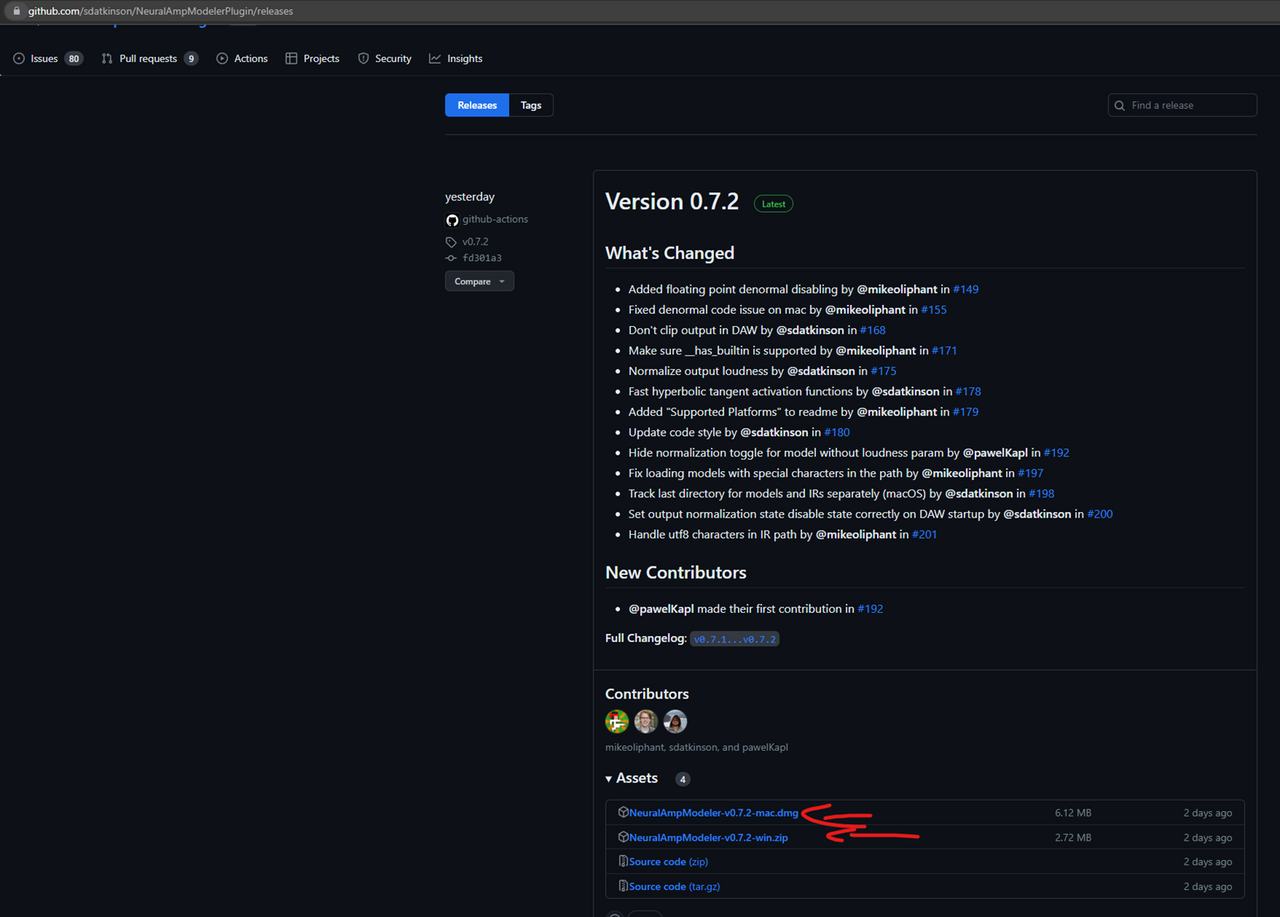Click the Issues count badge 80
This screenshot has width=1280, height=917.
point(74,59)
